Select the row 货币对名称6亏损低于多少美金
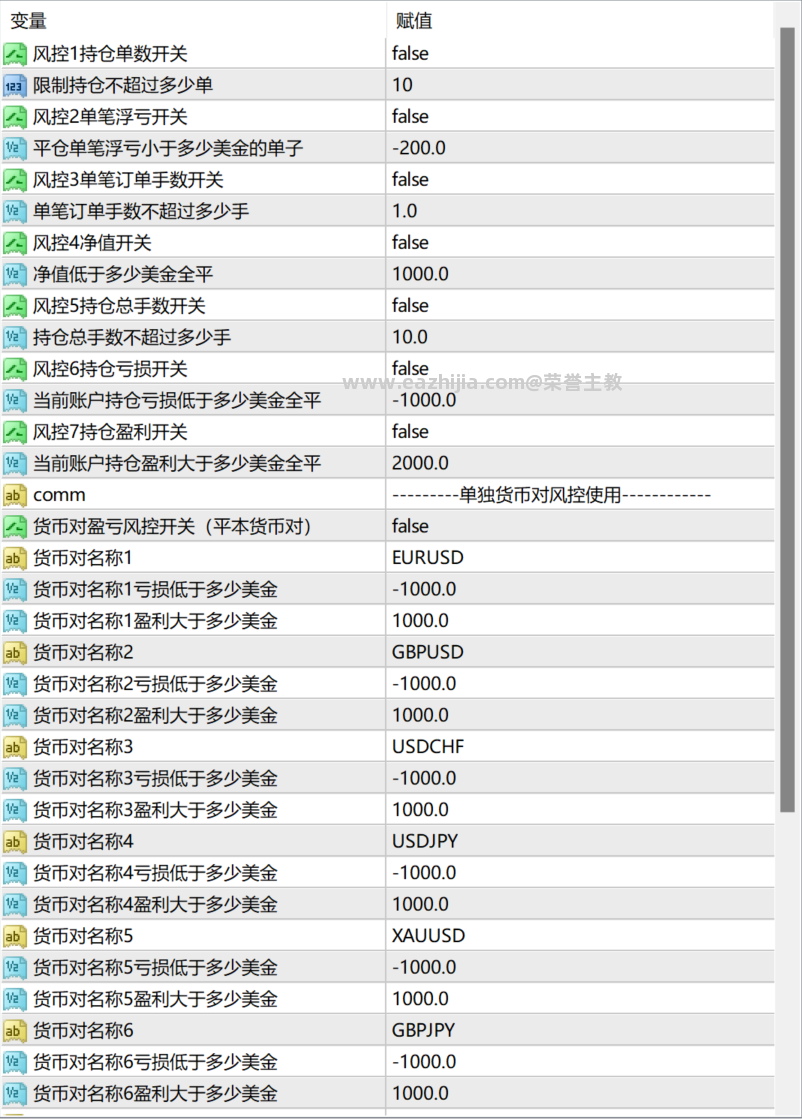Viewport: 802px width, 1119px height. pyautogui.click(x=387, y=1062)
